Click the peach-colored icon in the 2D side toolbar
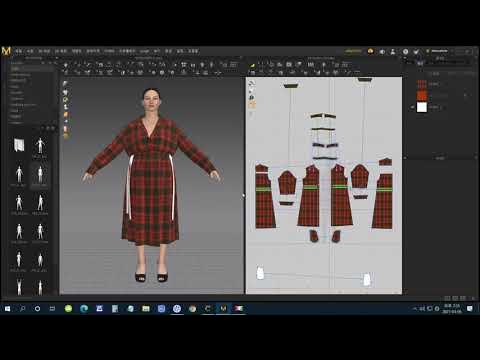This screenshot has height=360, width=480. [252, 104]
